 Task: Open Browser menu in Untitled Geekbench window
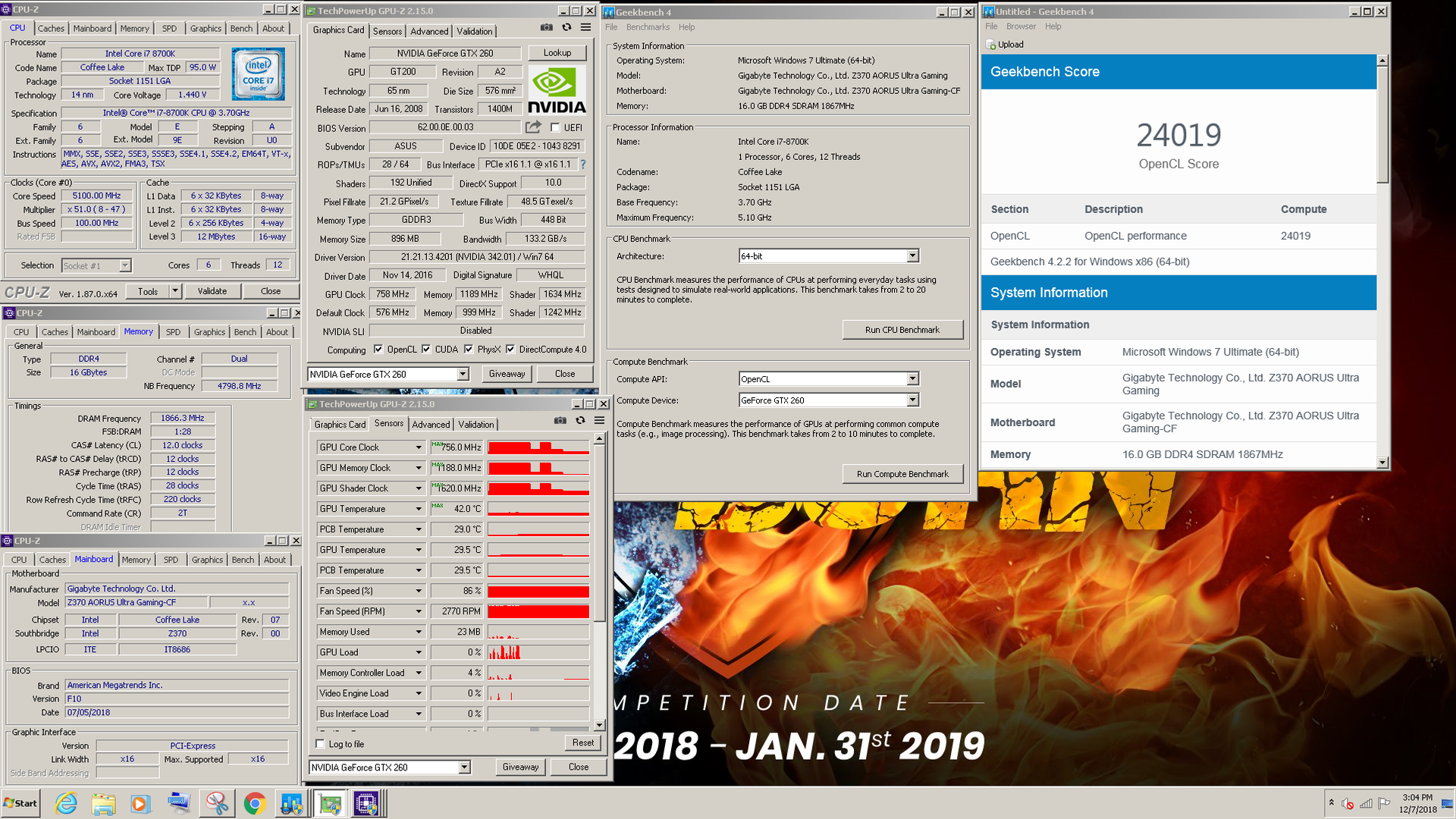click(x=1021, y=27)
